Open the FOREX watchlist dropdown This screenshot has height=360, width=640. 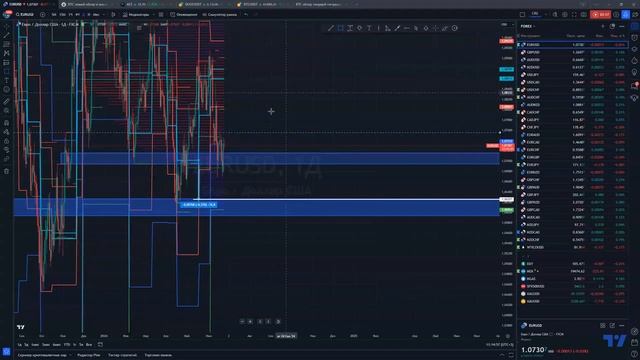point(528,26)
